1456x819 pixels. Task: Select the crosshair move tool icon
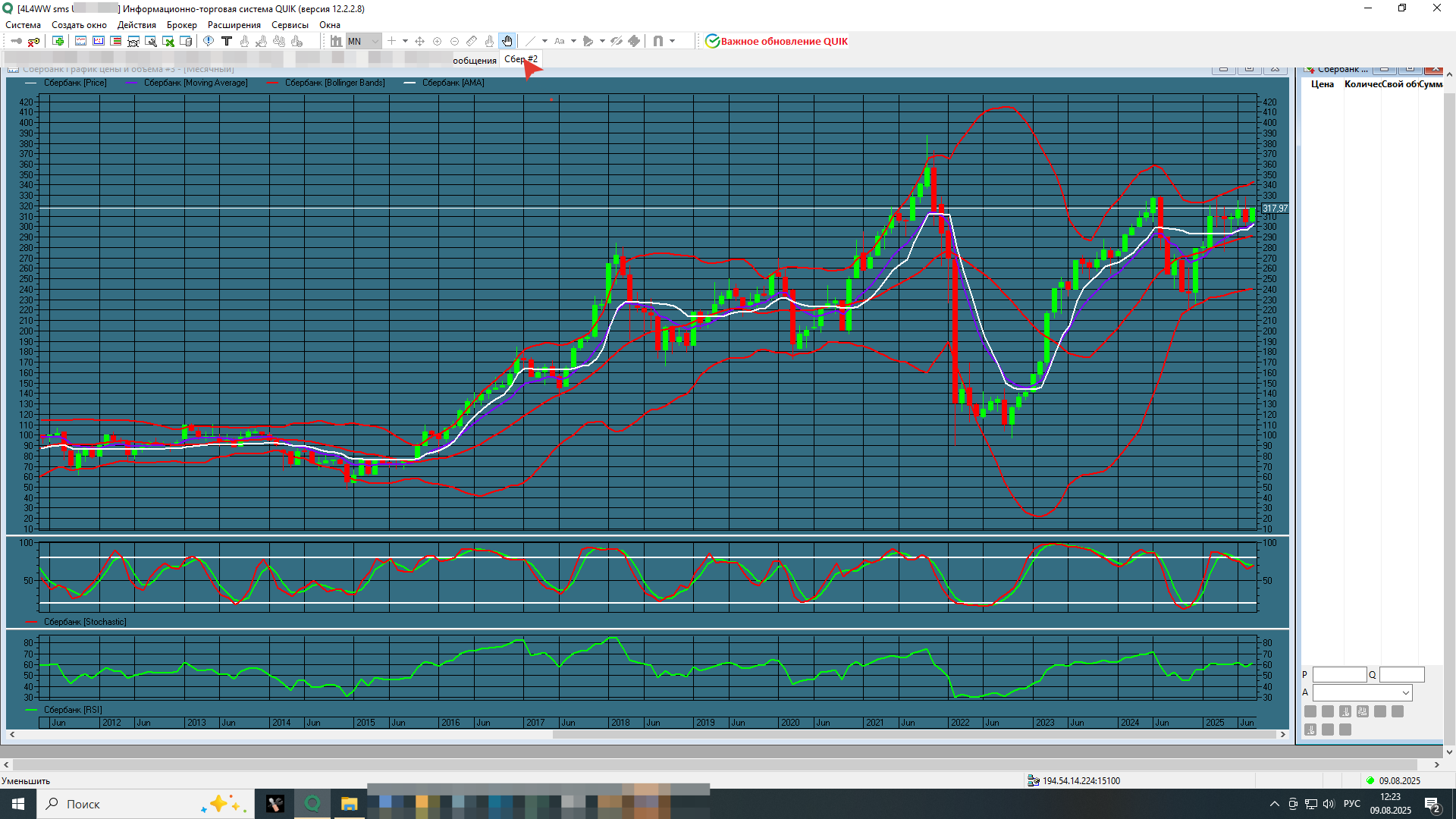point(419,42)
